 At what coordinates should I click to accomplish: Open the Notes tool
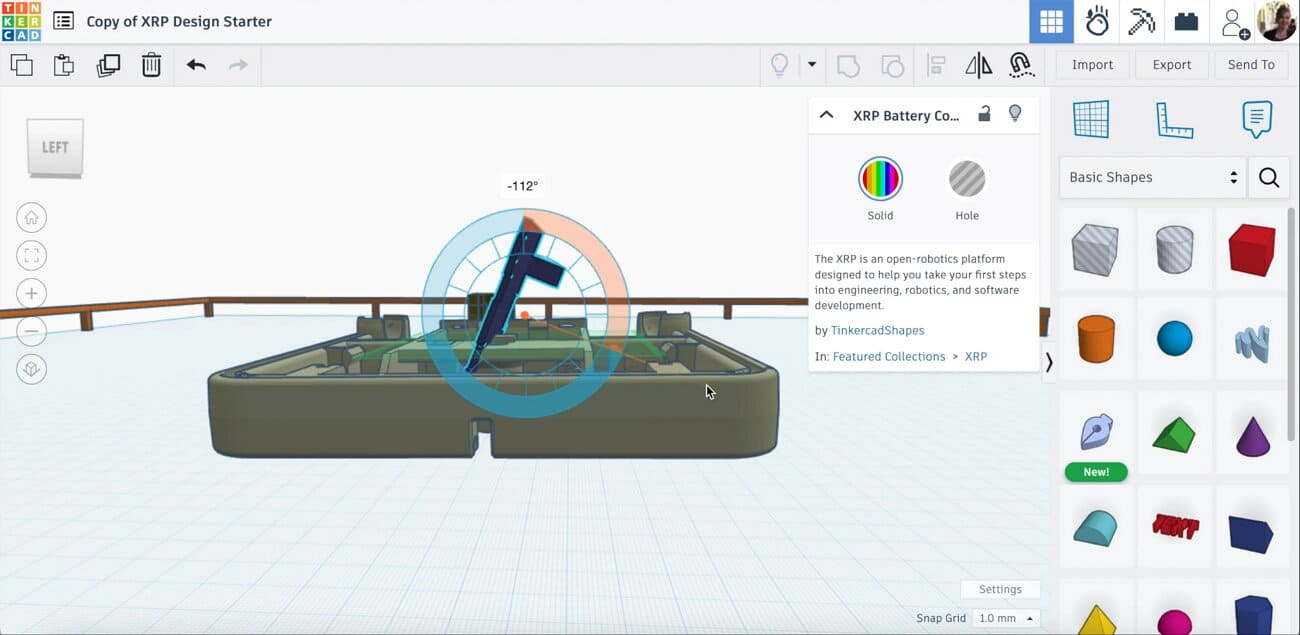tap(1256, 119)
